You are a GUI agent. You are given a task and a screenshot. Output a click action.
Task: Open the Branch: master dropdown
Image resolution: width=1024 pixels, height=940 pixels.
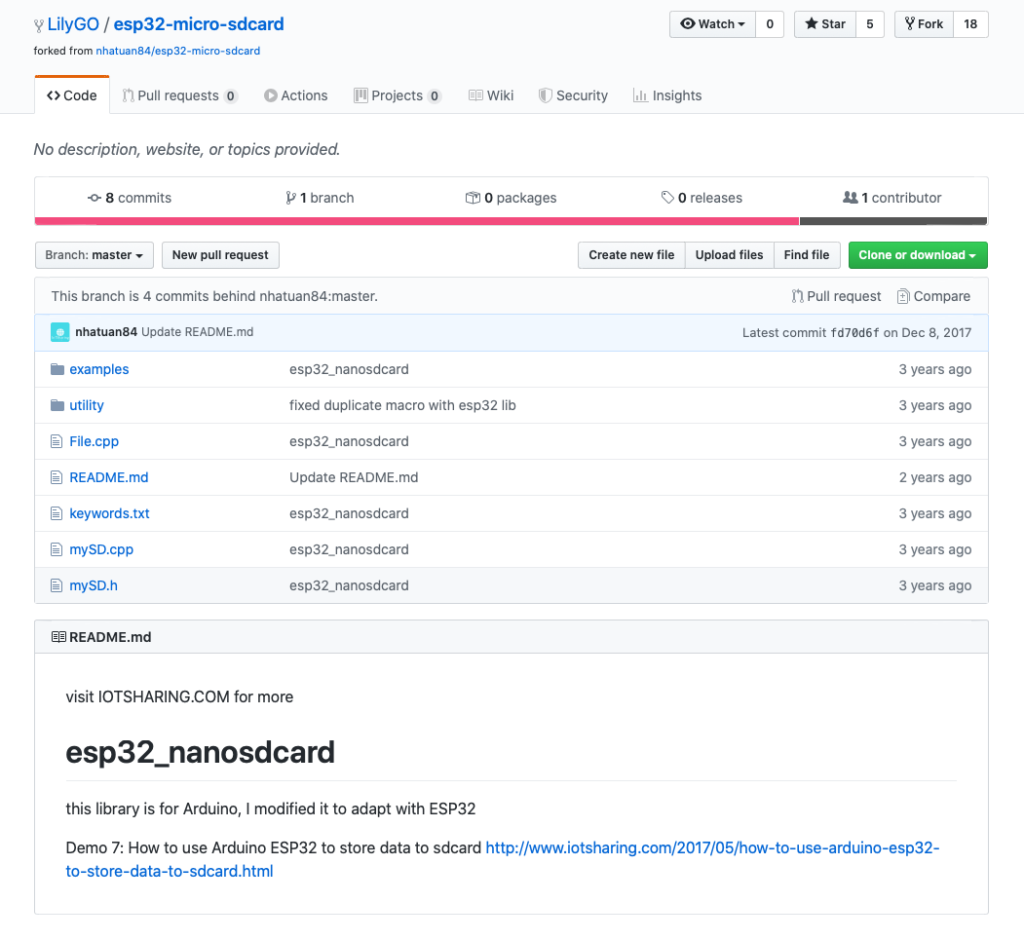click(x=94, y=255)
